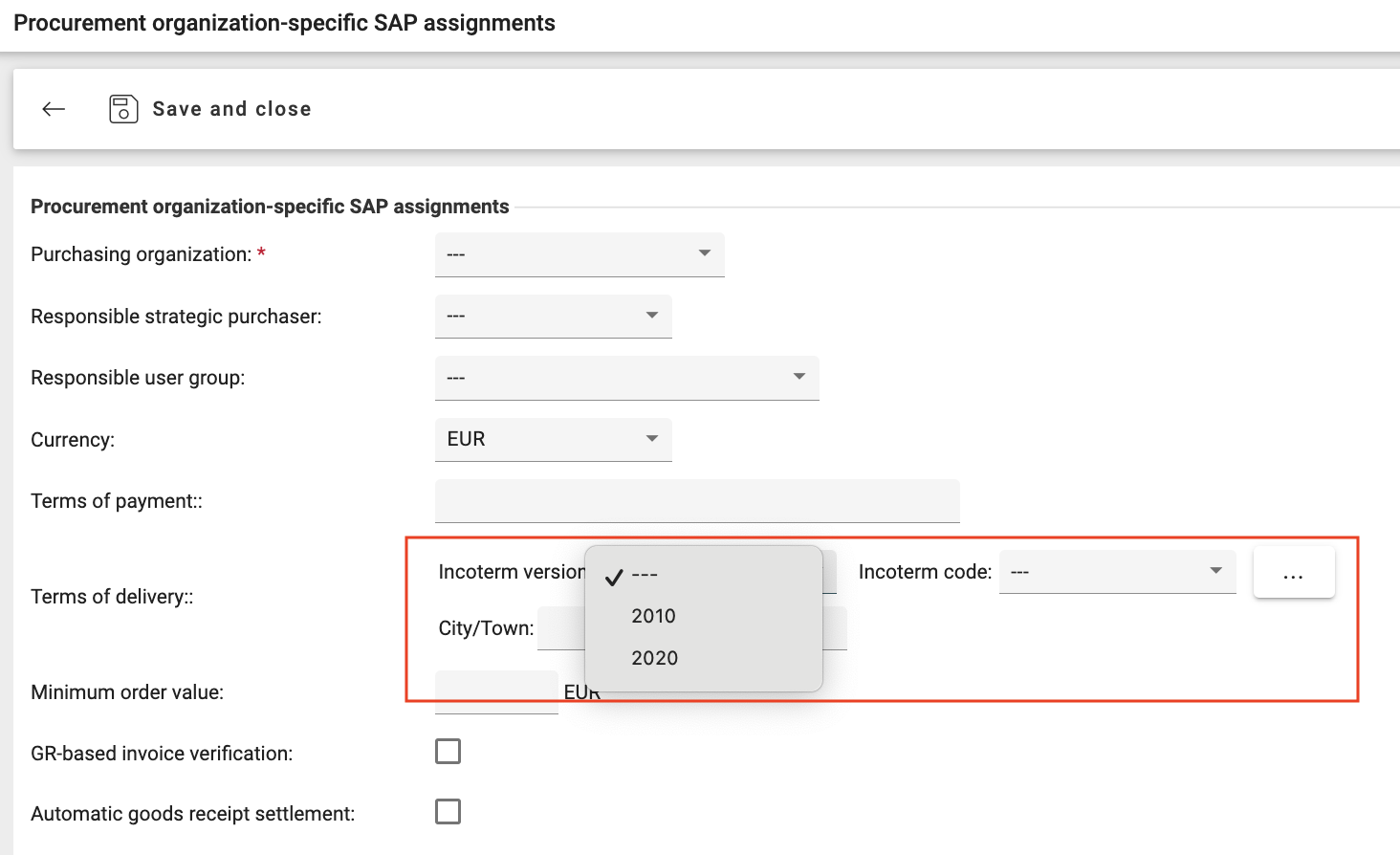1400x855 pixels.
Task: Select the checked '---' Incoterm version option
Action: (645, 575)
